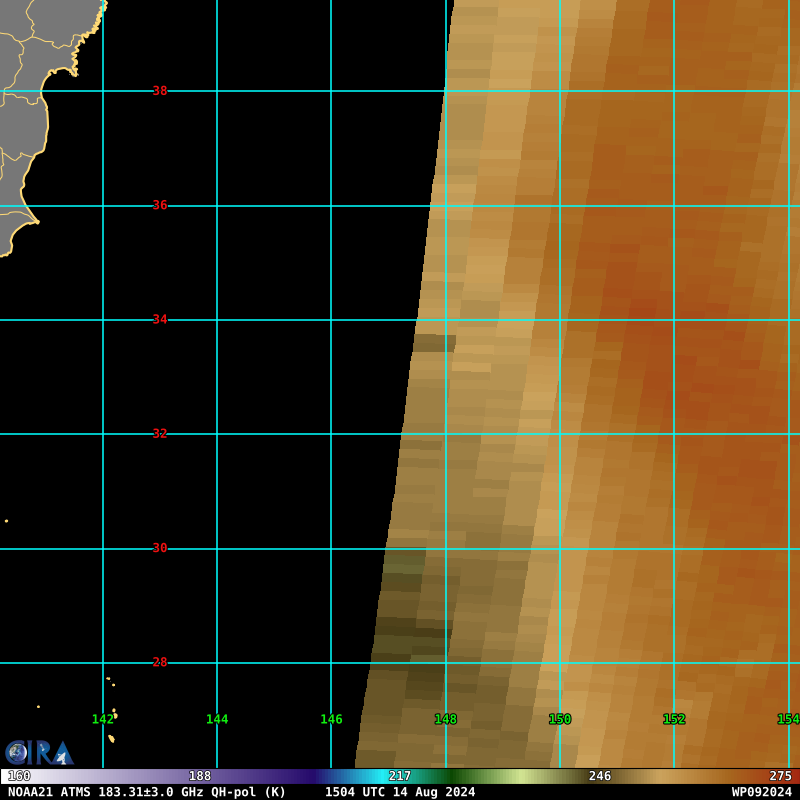Click the NOAA21 ATMS 183.31±3.0 GHz caption
The width and height of the screenshot is (800, 800).
147,792
